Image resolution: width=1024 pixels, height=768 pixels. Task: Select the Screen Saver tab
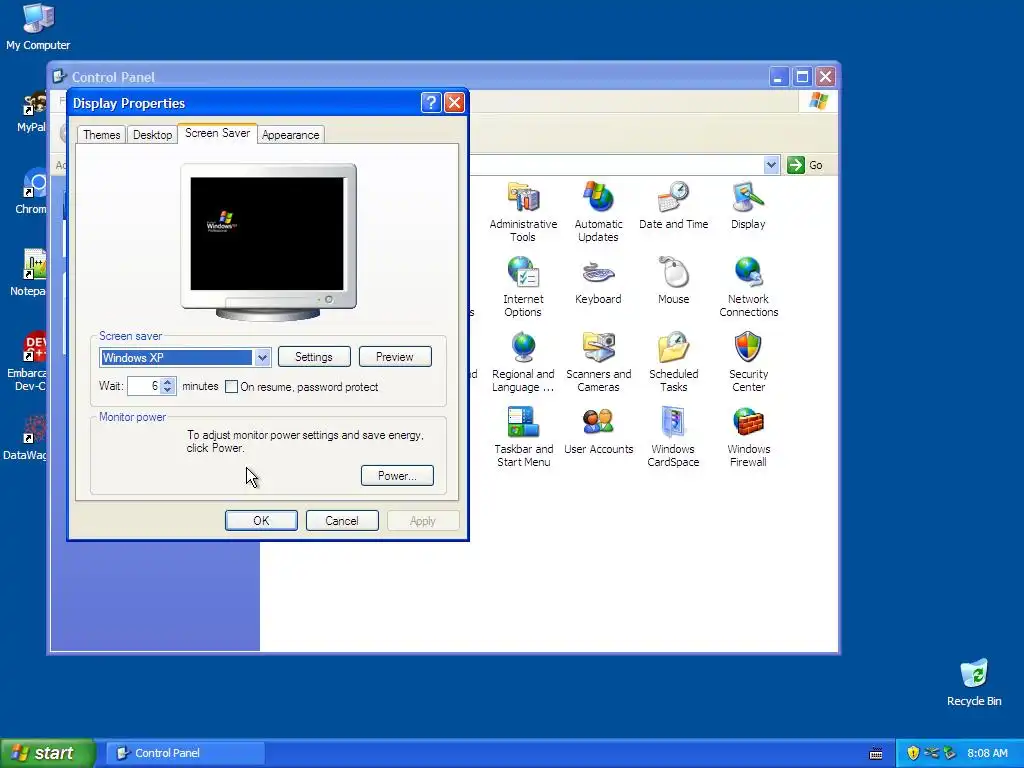pyautogui.click(x=217, y=133)
